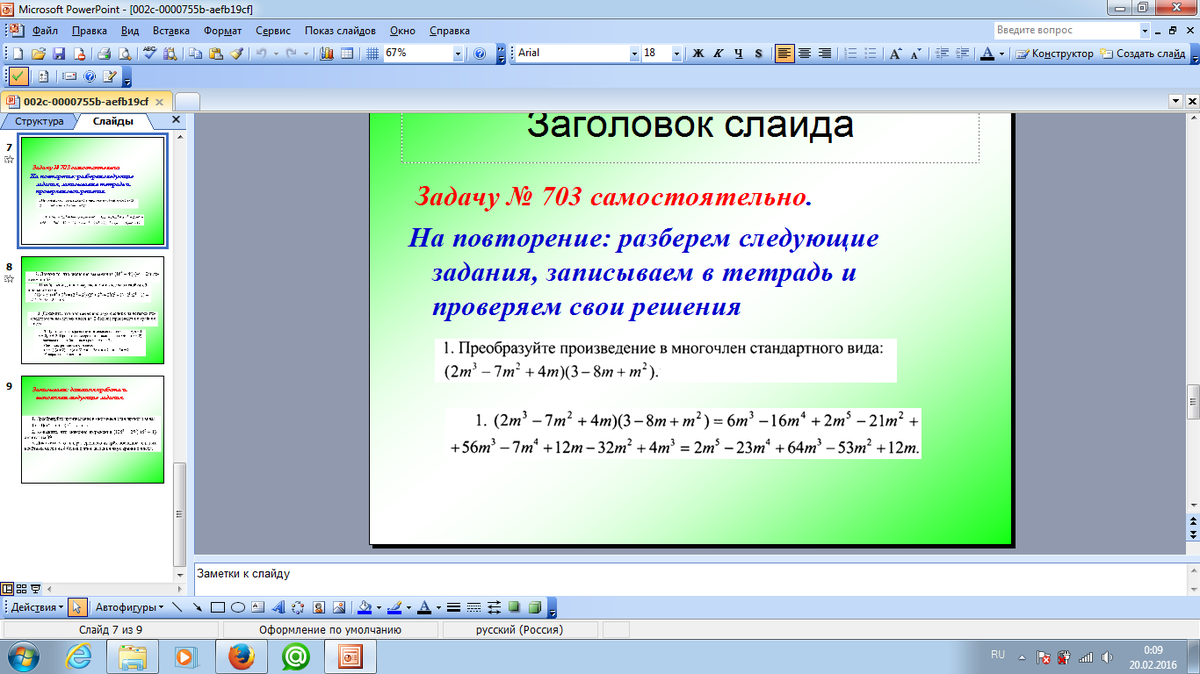Decrease font size with small A
This screenshot has height=674, width=1200.
[x=916, y=53]
